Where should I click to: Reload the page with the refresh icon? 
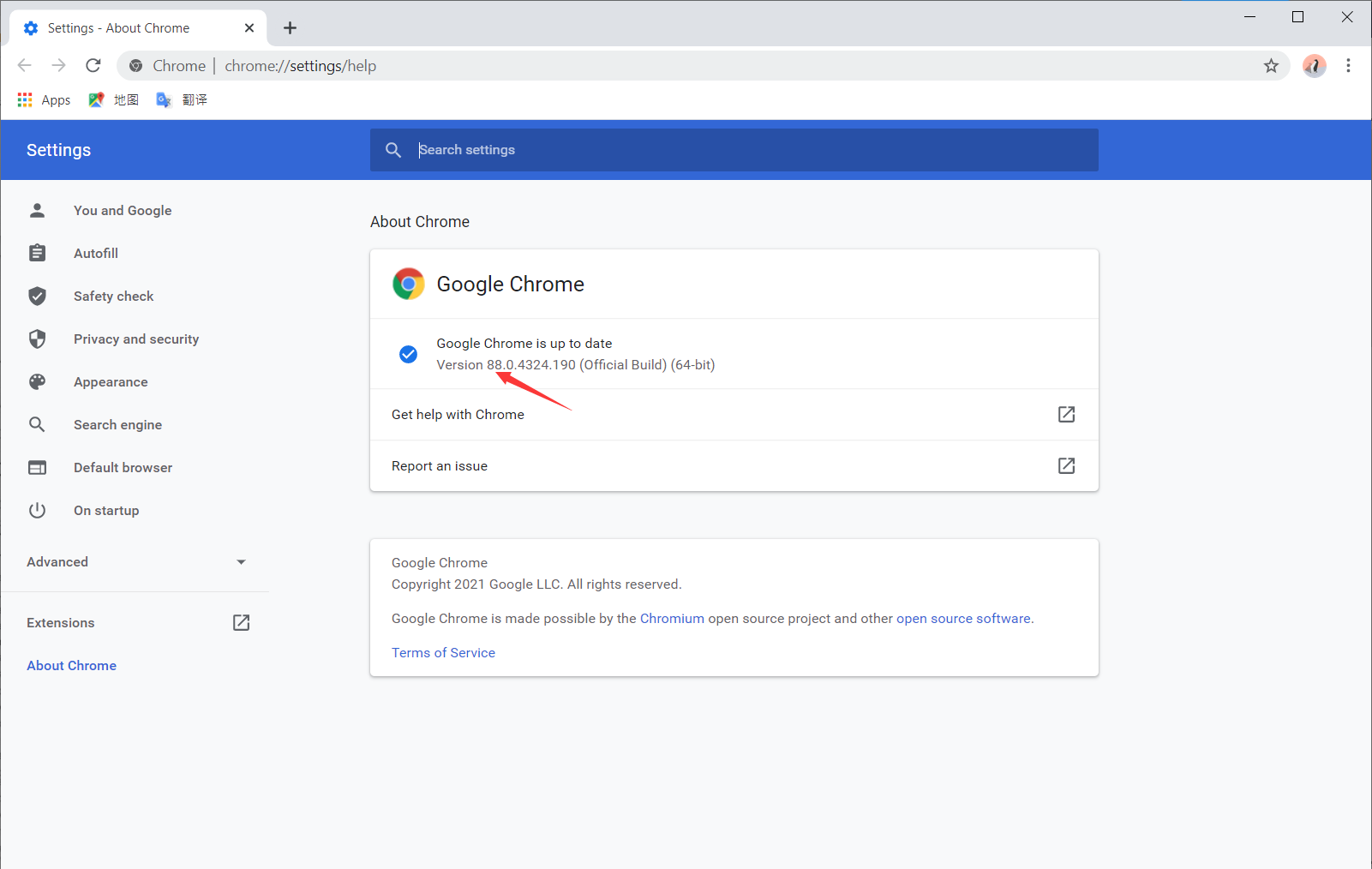point(93,65)
